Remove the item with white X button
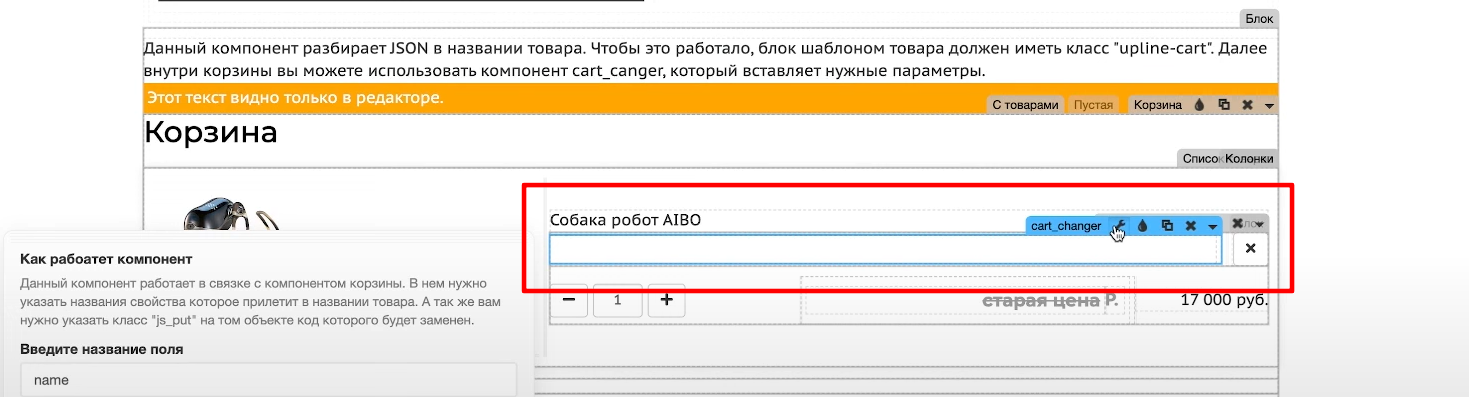The height and width of the screenshot is (397, 1469). (1250, 249)
